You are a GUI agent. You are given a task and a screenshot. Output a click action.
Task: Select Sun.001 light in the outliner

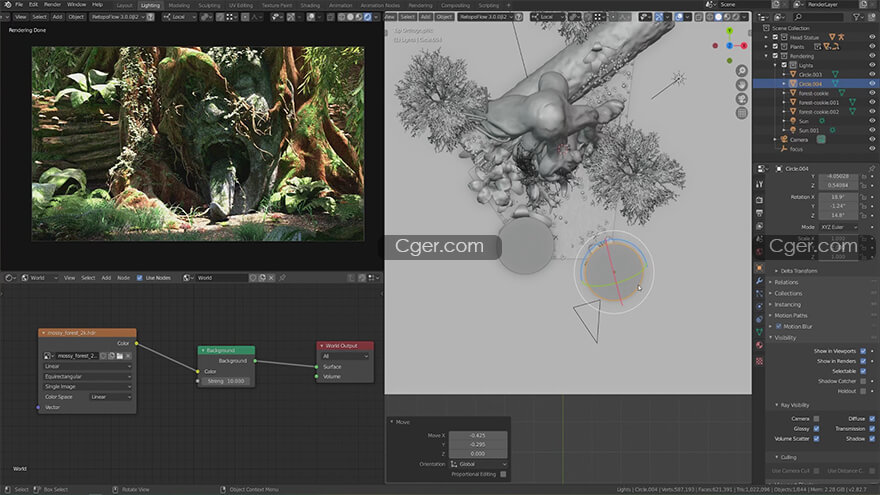click(x=809, y=130)
